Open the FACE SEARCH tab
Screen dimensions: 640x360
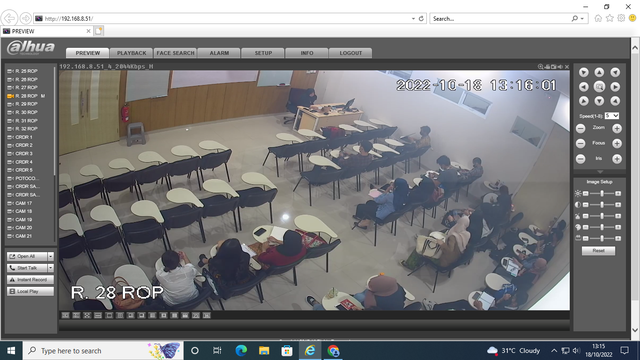point(176,53)
